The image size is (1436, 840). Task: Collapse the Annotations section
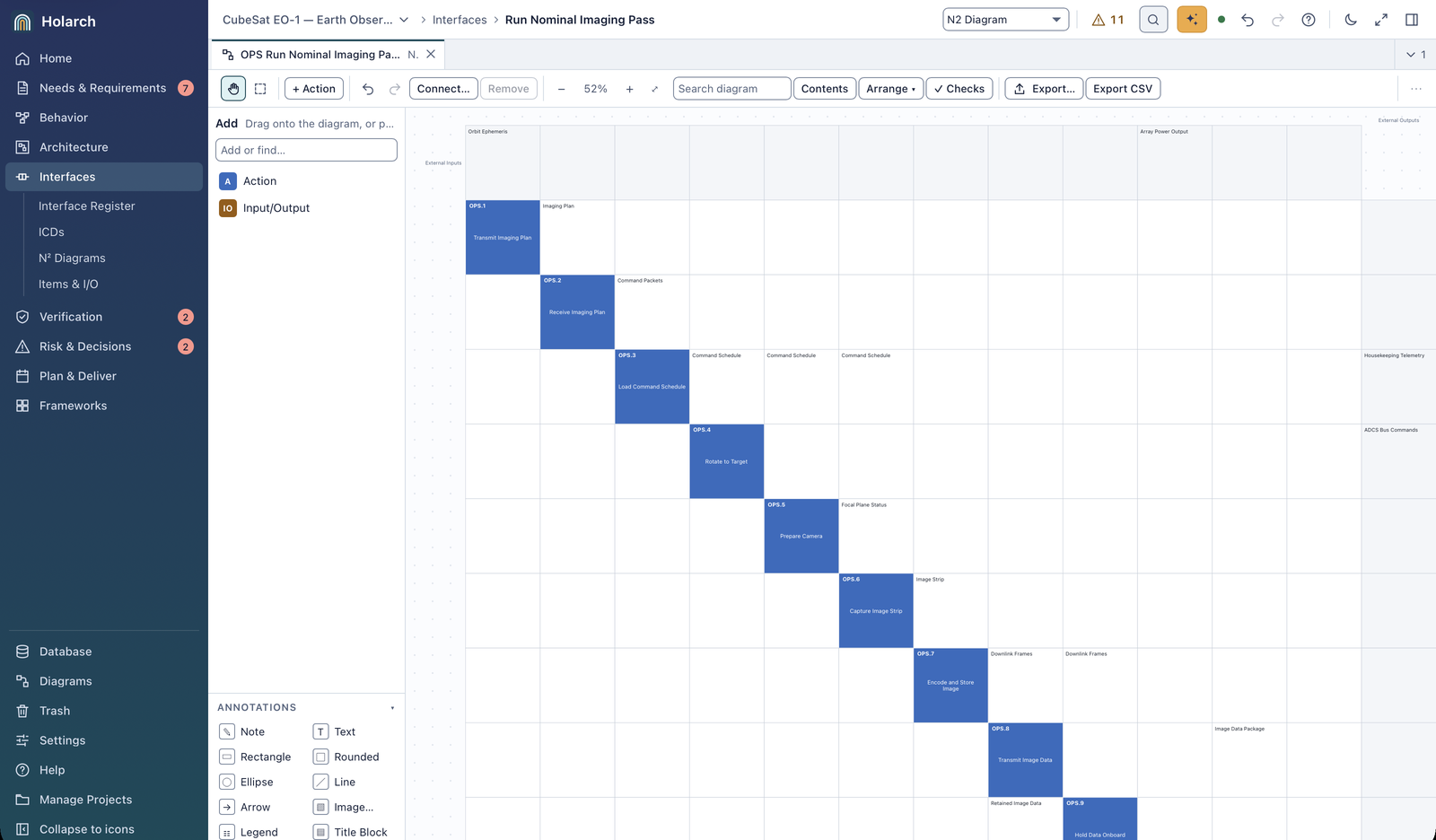tap(392, 708)
